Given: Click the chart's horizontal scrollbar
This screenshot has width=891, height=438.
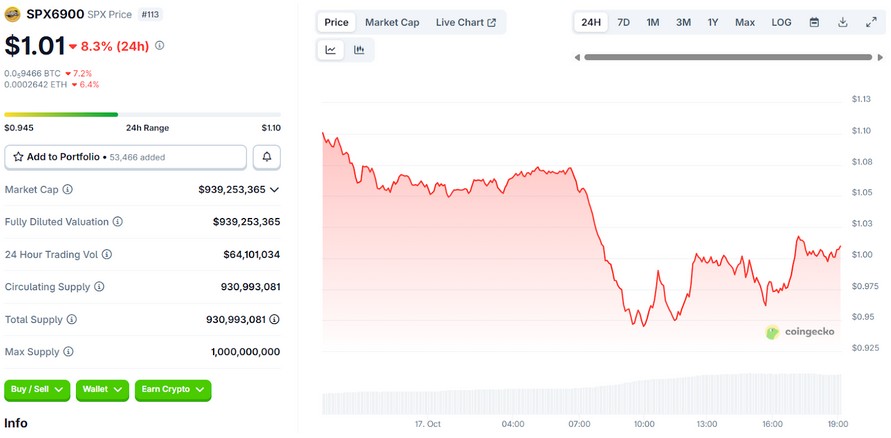Looking at the screenshot, I should click(x=726, y=57).
